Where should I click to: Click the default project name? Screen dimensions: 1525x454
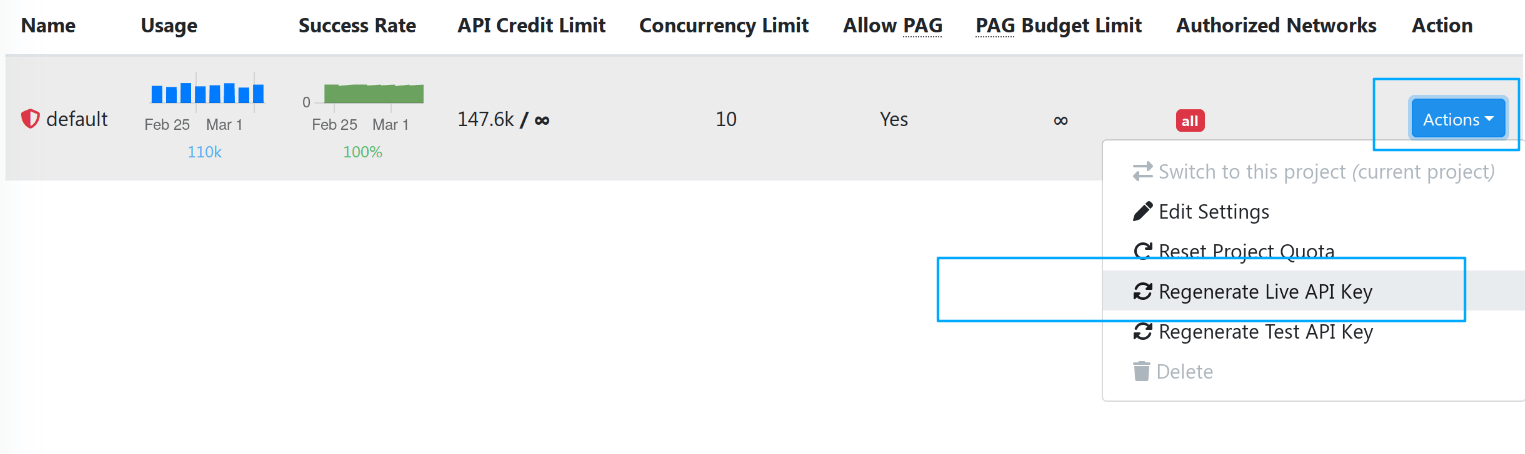pyautogui.click(x=77, y=119)
